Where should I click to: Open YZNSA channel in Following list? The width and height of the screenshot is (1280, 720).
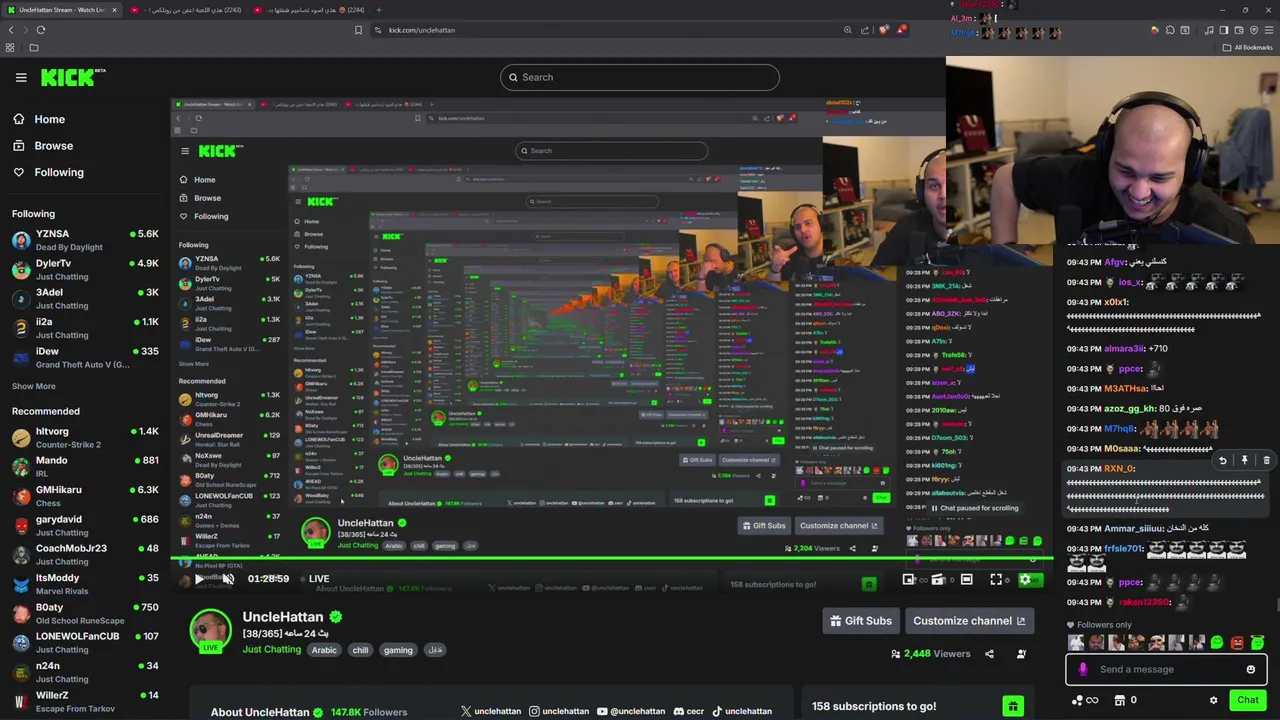[x=85, y=240]
